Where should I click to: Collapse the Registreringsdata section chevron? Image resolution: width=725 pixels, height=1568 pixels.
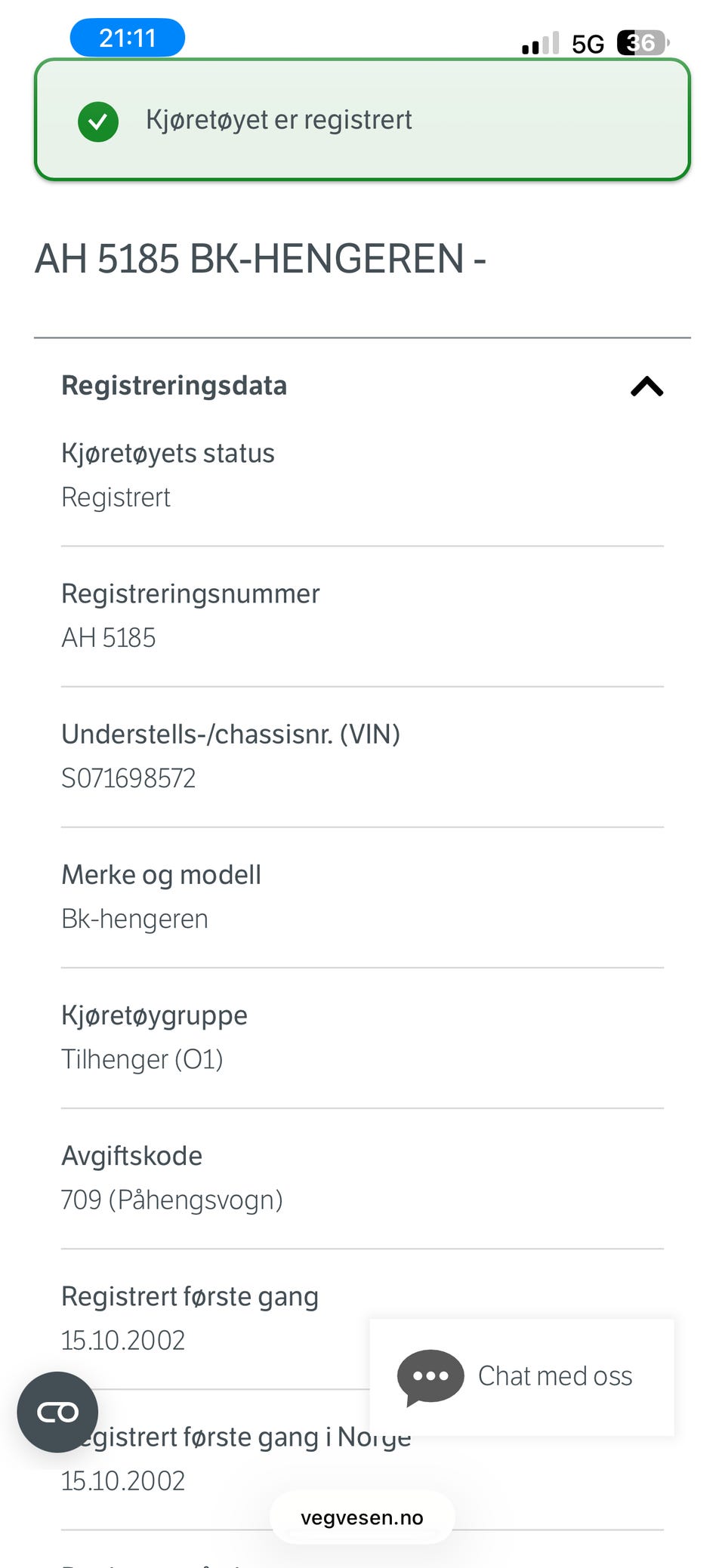pyautogui.click(x=646, y=387)
